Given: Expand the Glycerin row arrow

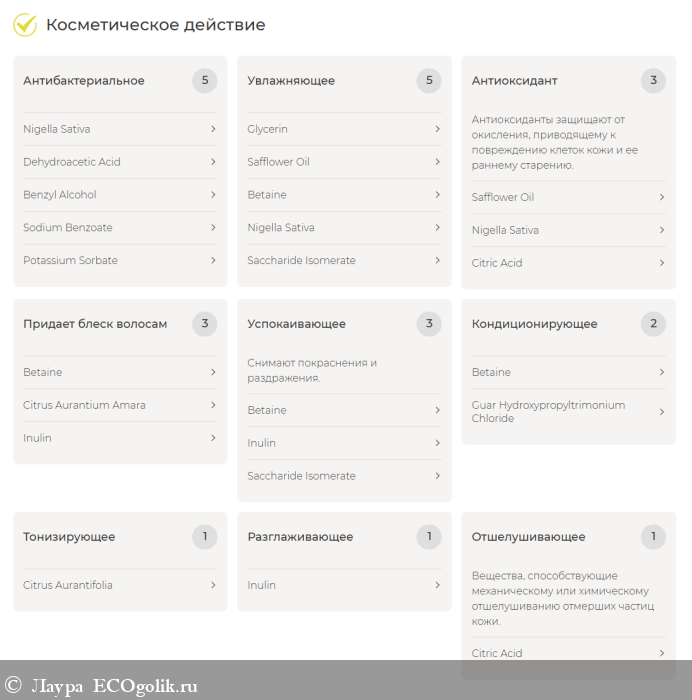Looking at the screenshot, I should pyautogui.click(x=437, y=129).
